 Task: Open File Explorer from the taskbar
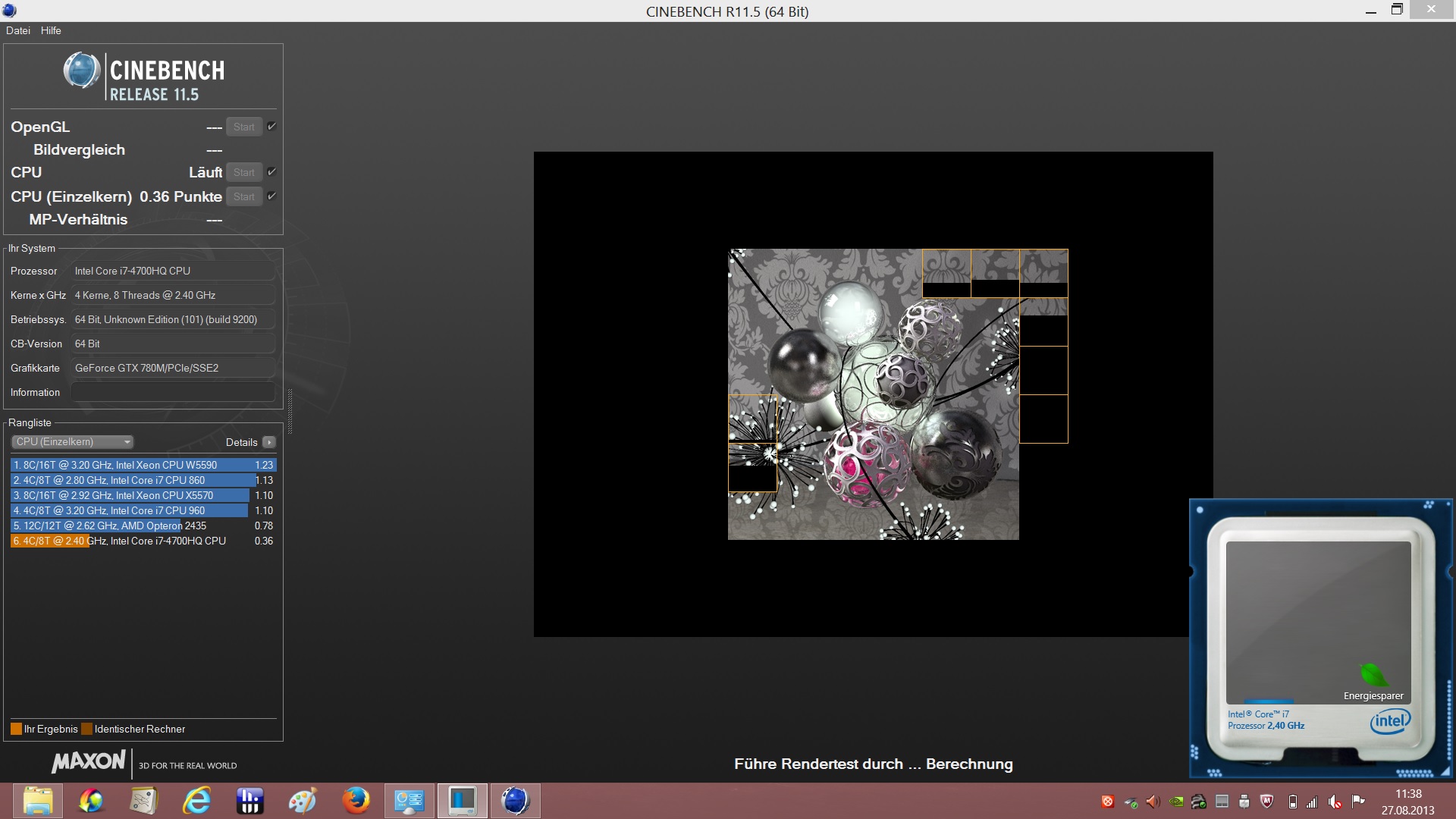tap(37, 801)
